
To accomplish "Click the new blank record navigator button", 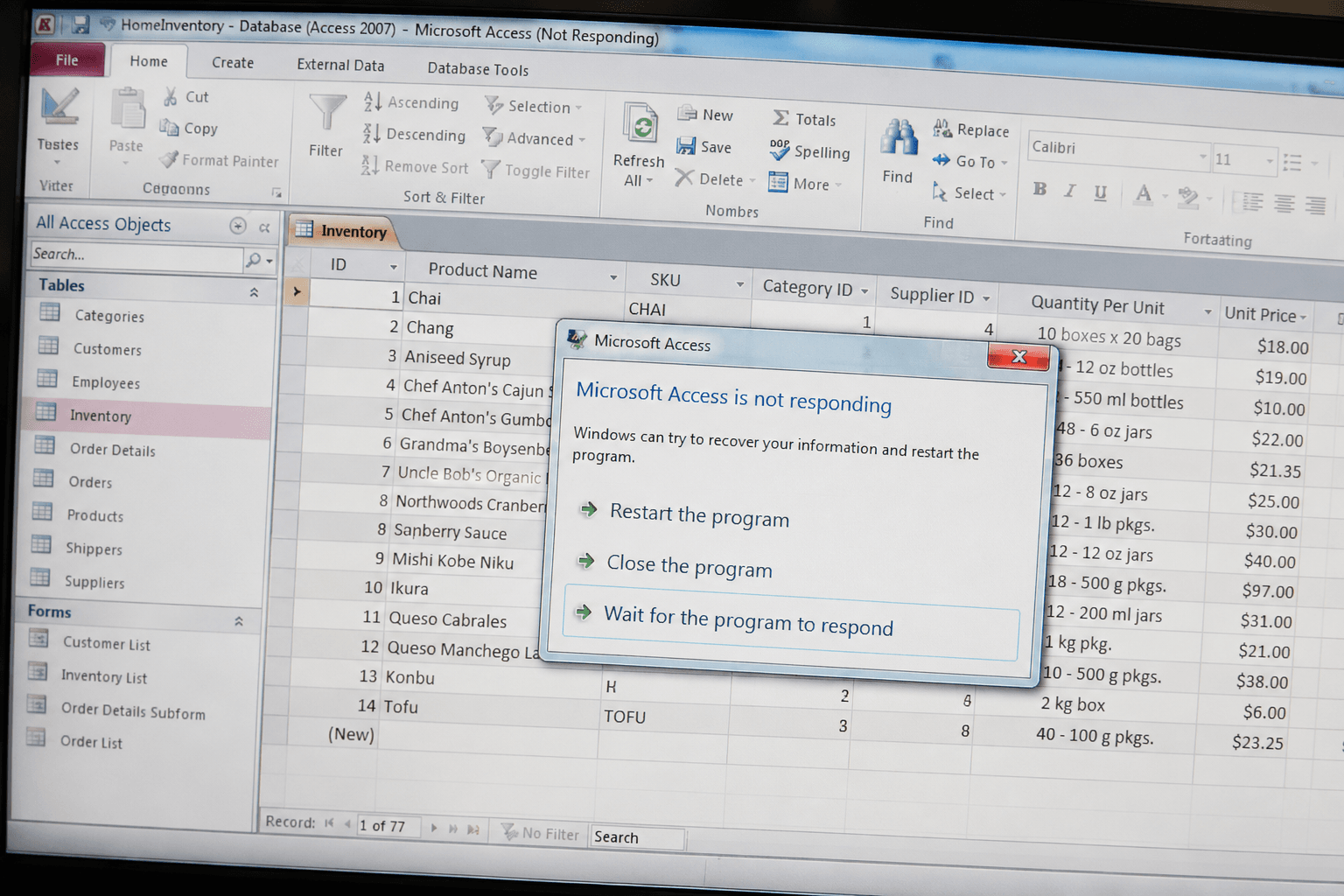I will click(473, 829).
